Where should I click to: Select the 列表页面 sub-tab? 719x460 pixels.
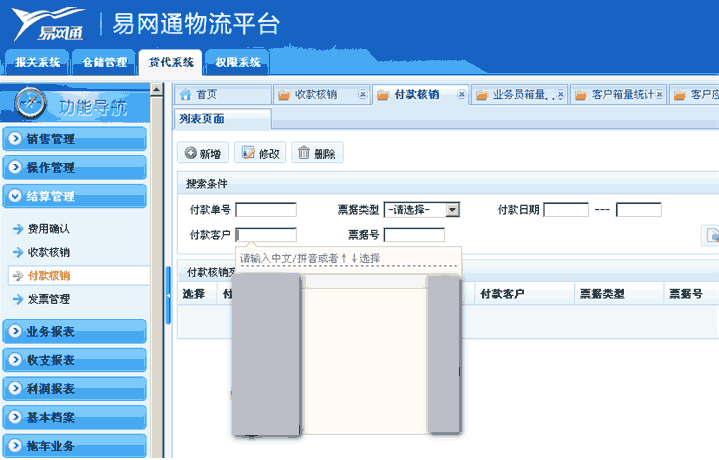223,119
